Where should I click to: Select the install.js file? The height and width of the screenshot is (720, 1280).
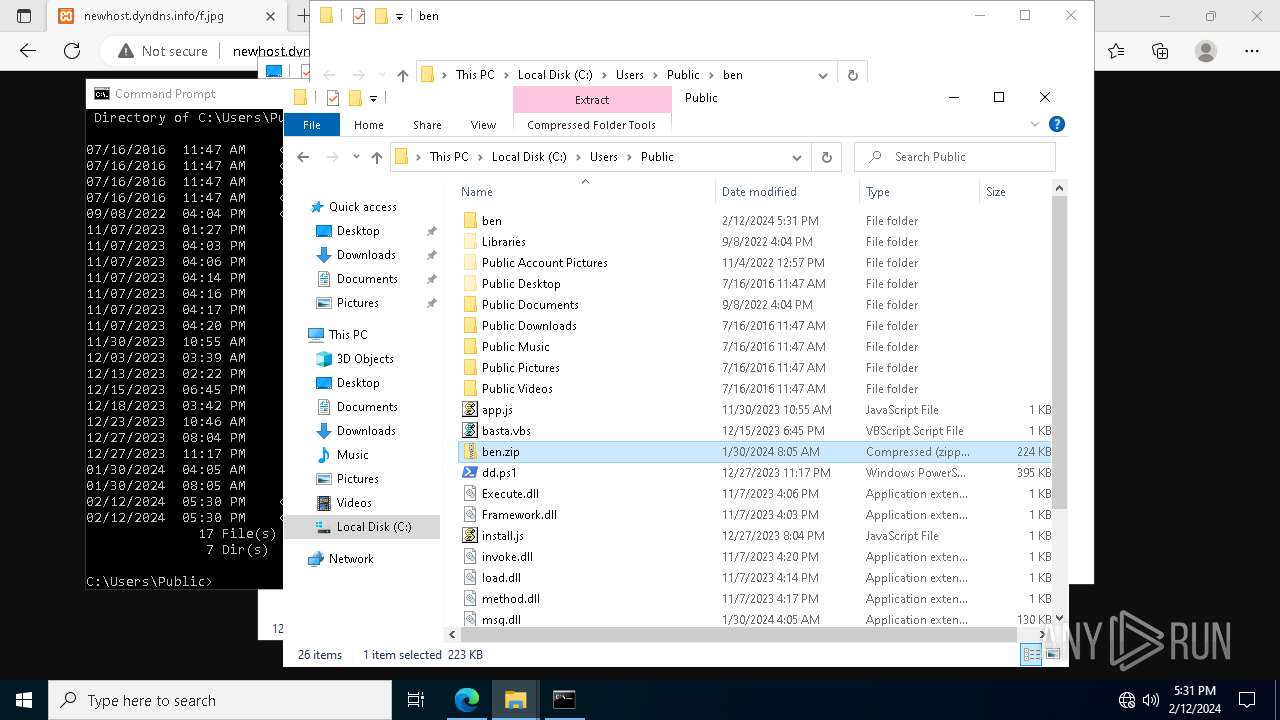click(503, 536)
